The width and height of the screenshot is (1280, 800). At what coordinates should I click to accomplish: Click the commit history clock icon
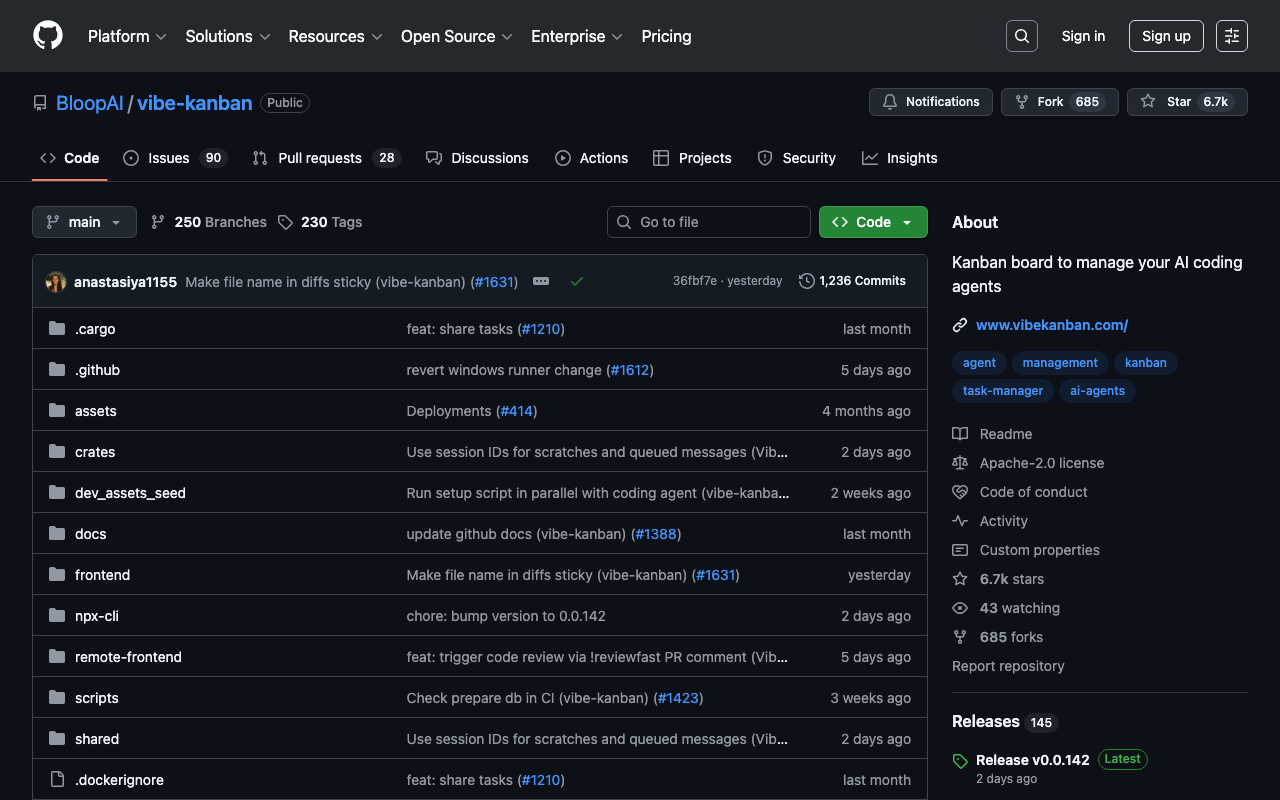coord(806,281)
